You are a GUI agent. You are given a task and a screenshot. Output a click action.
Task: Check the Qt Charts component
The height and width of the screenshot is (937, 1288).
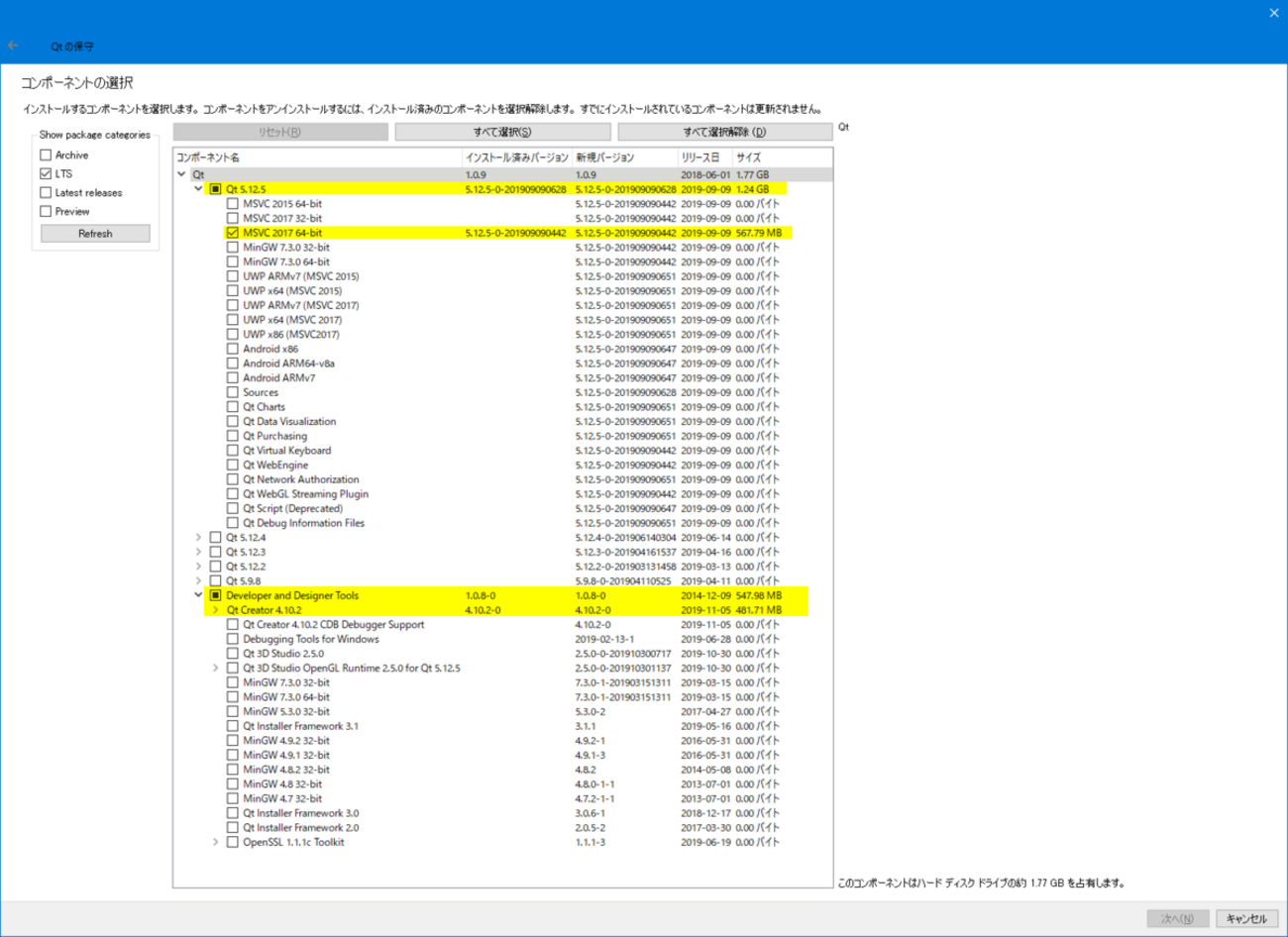(x=232, y=407)
